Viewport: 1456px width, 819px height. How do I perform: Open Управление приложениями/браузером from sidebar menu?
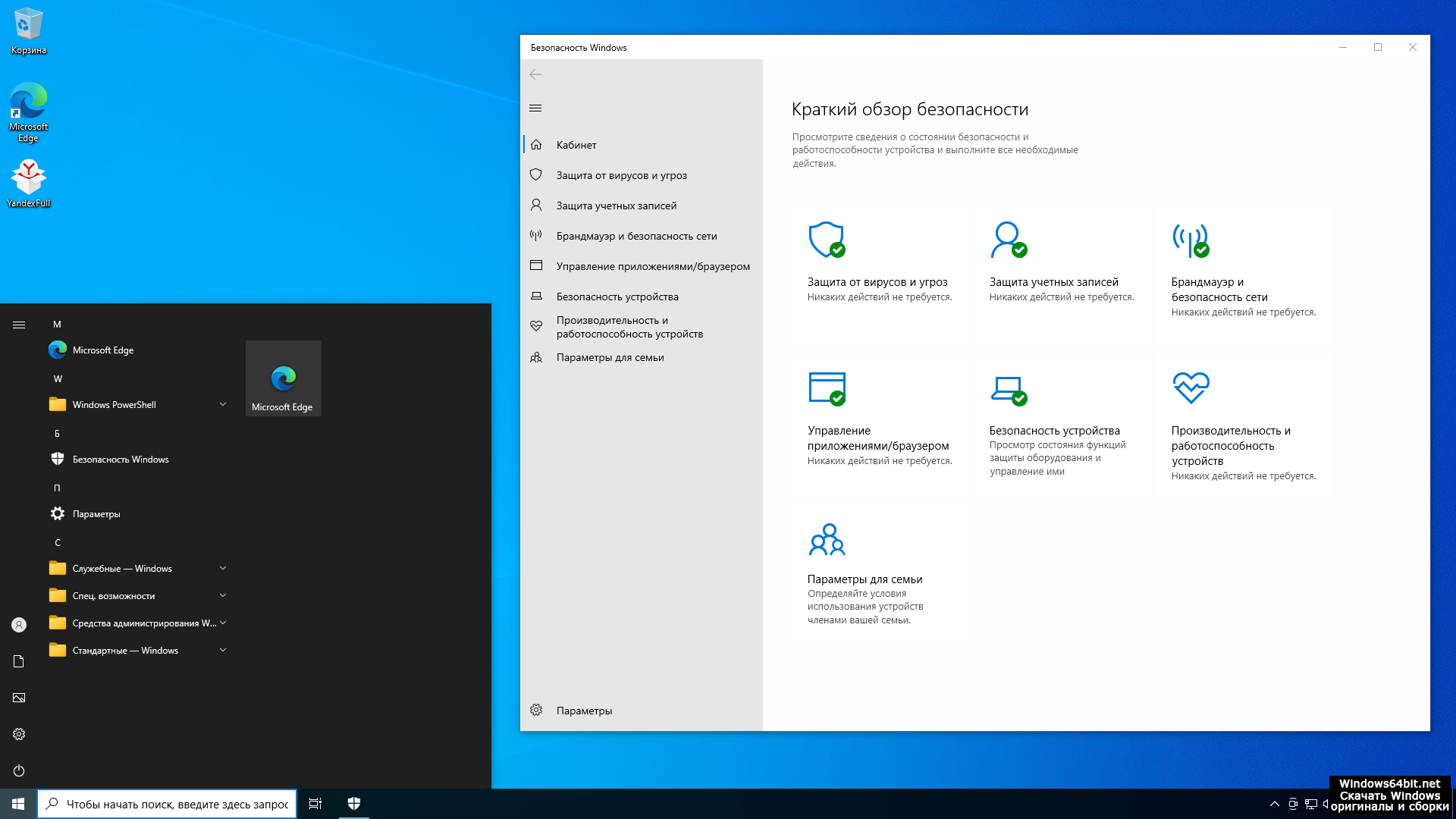click(x=653, y=265)
